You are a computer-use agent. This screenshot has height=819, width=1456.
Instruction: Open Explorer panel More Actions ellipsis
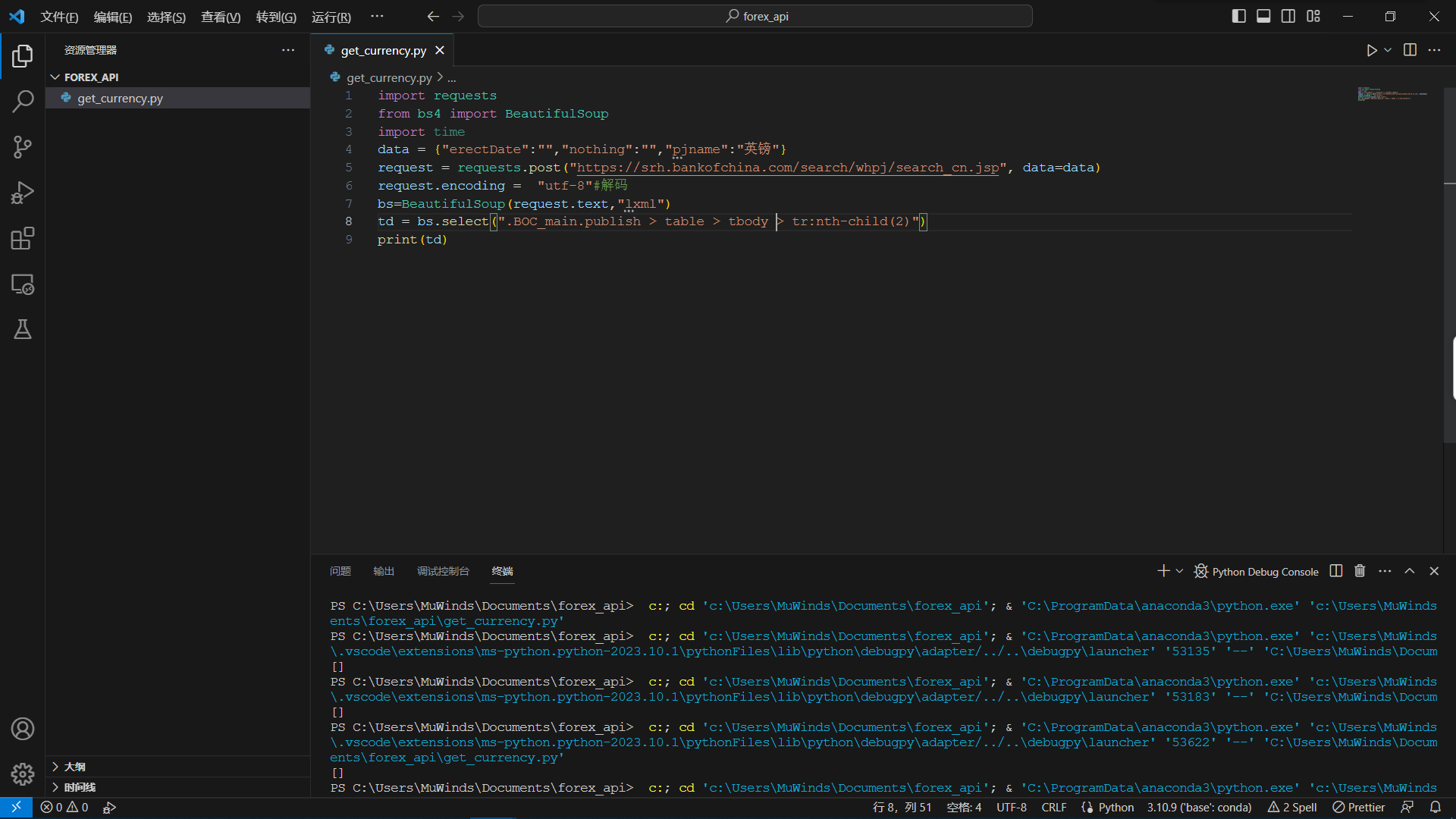(288, 50)
